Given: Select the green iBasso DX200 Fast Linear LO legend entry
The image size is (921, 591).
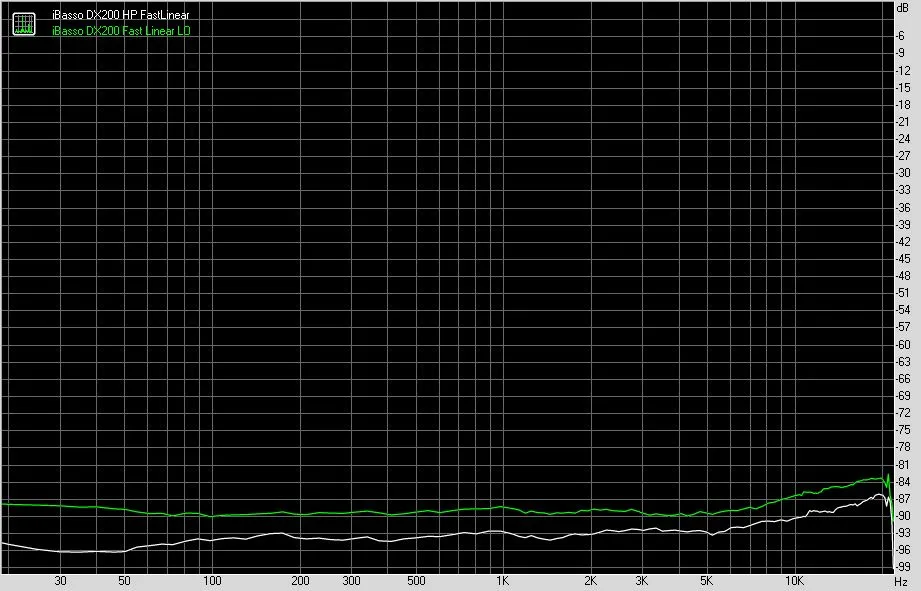Looking at the screenshot, I should click(121, 31).
